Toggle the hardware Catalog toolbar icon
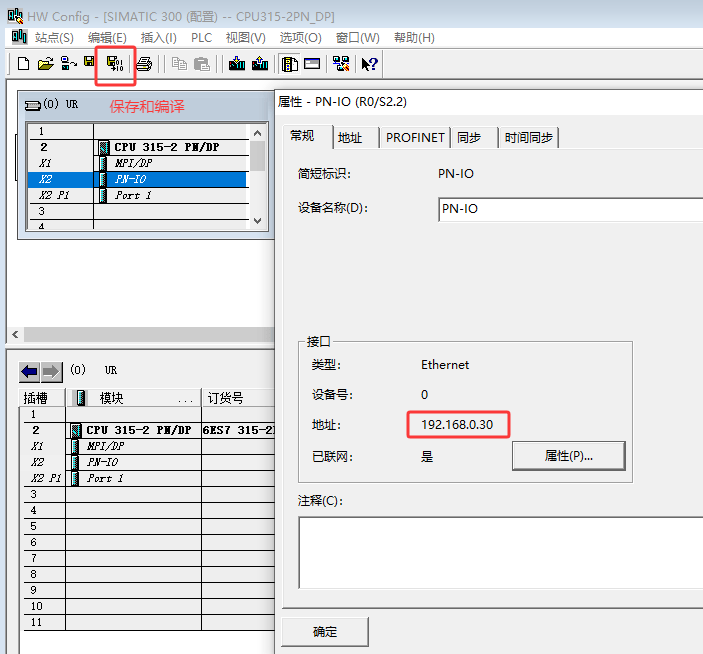Image resolution: width=703 pixels, height=654 pixels. pos(290,64)
